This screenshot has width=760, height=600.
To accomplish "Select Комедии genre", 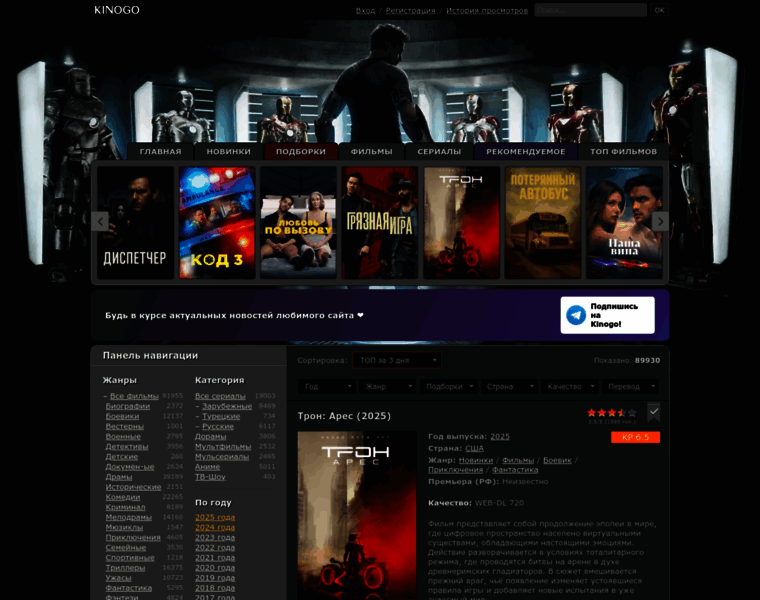I will point(123,497).
